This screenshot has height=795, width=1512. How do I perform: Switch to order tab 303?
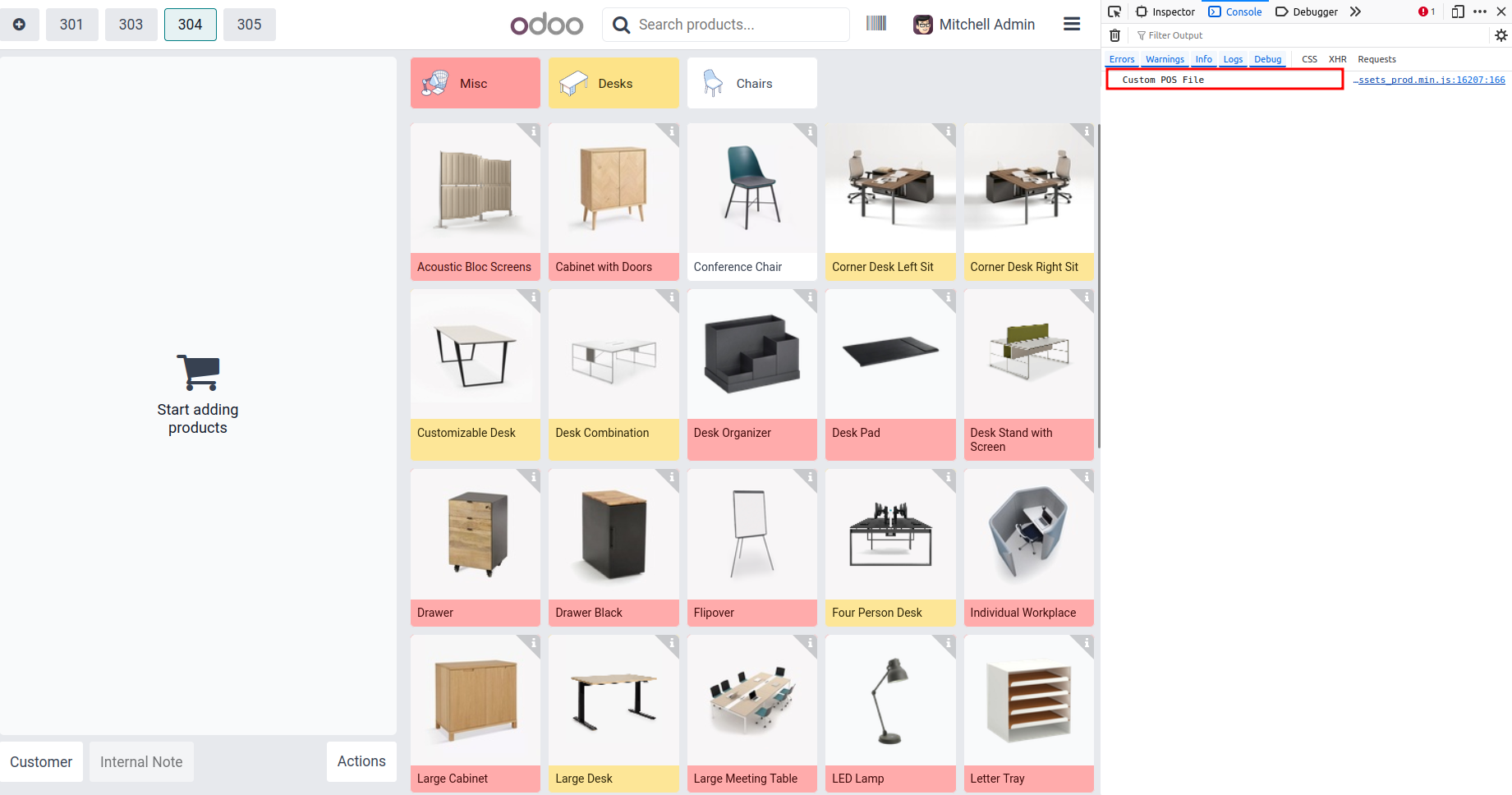(x=131, y=25)
